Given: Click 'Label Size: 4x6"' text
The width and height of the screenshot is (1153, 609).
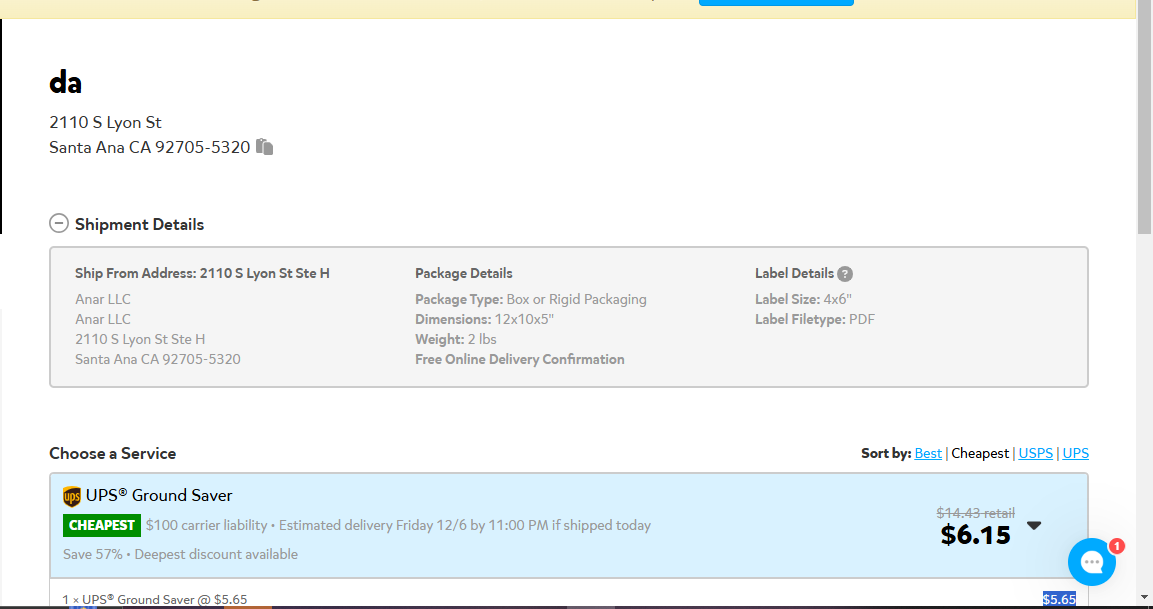Looking at the screenshot, I should pyautogui.click(x=803, y=299).
